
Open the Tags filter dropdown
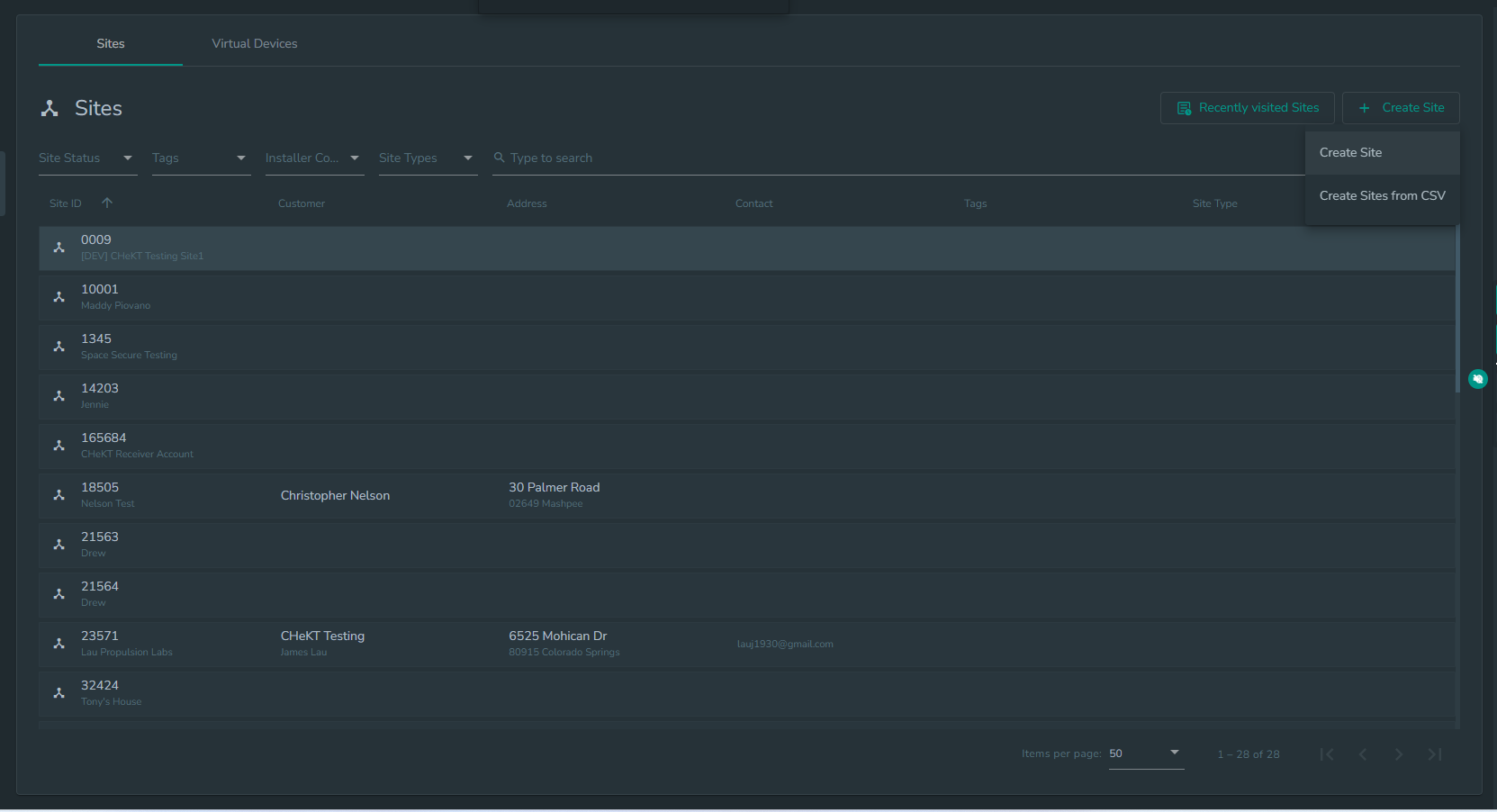tap(201, 158)
